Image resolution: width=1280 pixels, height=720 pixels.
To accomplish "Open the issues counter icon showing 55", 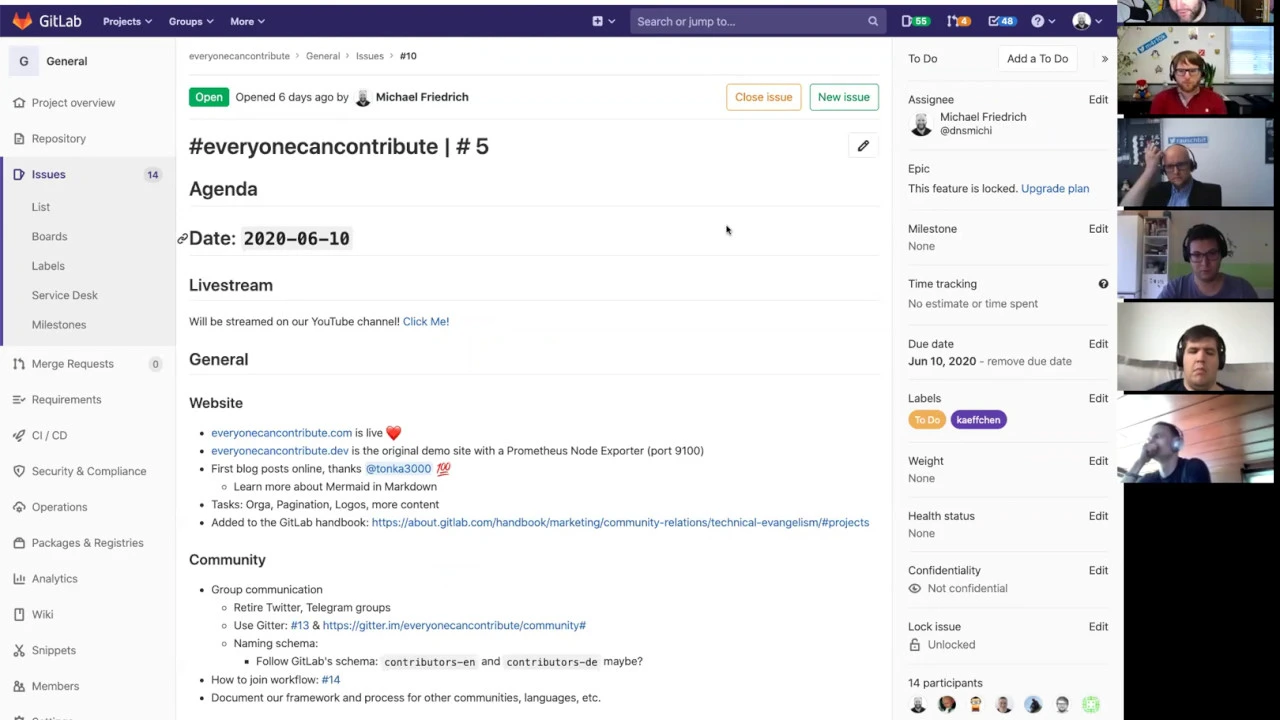I will (914, 21).
